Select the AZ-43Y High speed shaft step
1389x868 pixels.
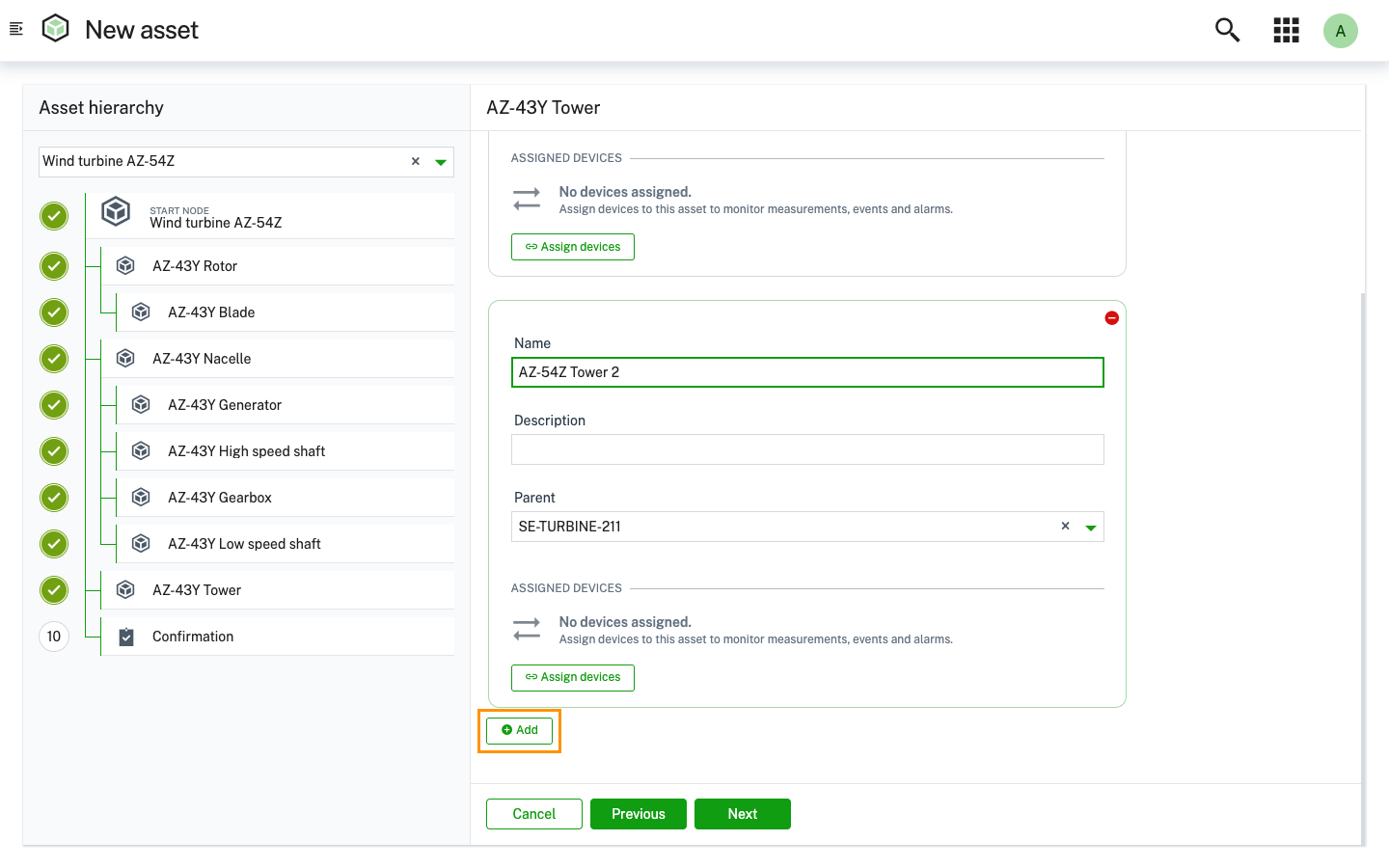[x=246, y=451]
